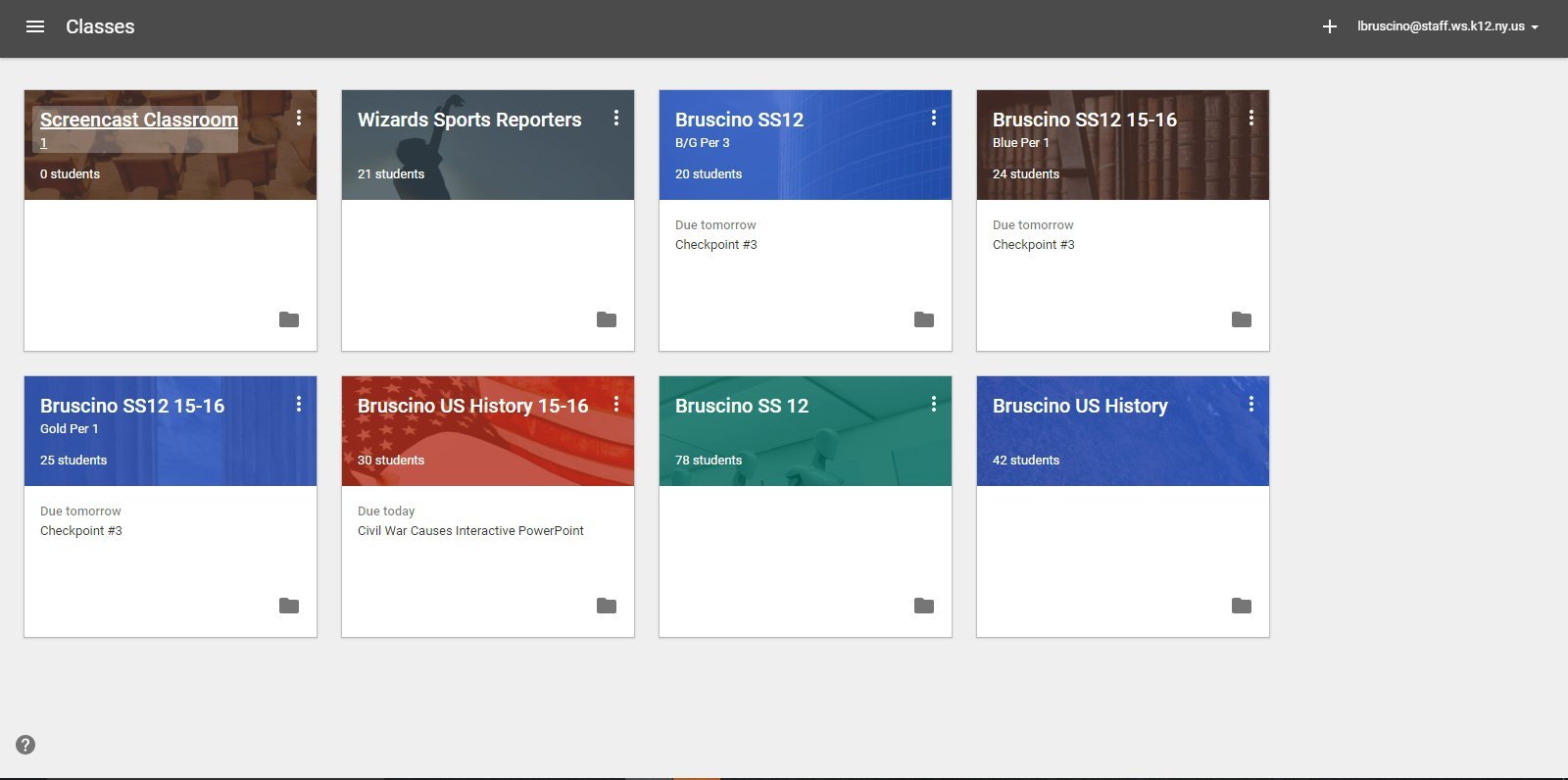Open the Screencast Classroom class link
Viewport: 1568px width, 780px height.
tap(138, 120)
